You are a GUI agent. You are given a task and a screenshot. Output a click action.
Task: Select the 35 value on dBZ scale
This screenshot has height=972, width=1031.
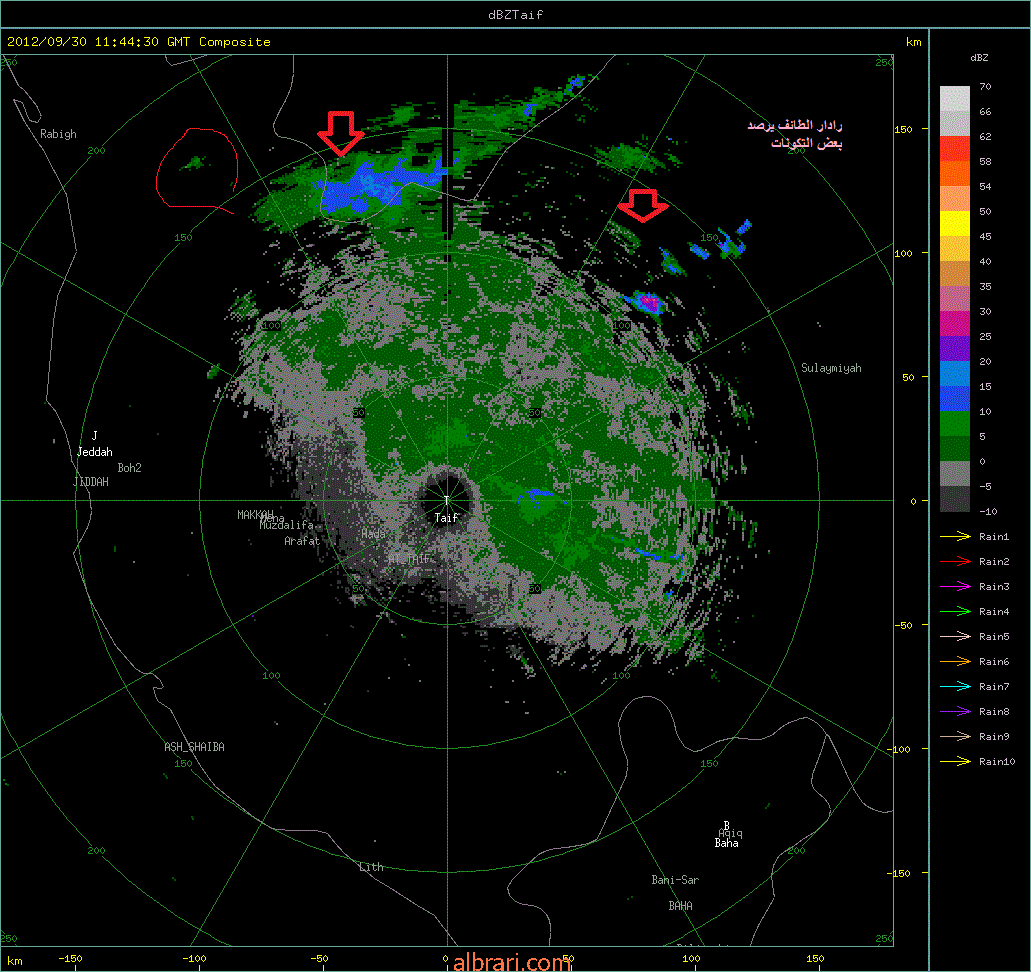pos(985,286)
